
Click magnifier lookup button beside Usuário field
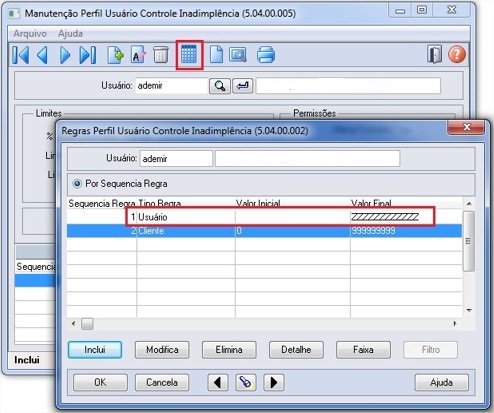(219, 86)
